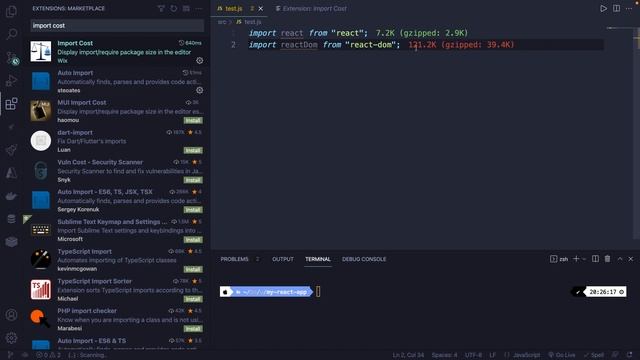Run the code with the play icon
Viewport: 640px width, 360px height.
click(x=603, y=9)
